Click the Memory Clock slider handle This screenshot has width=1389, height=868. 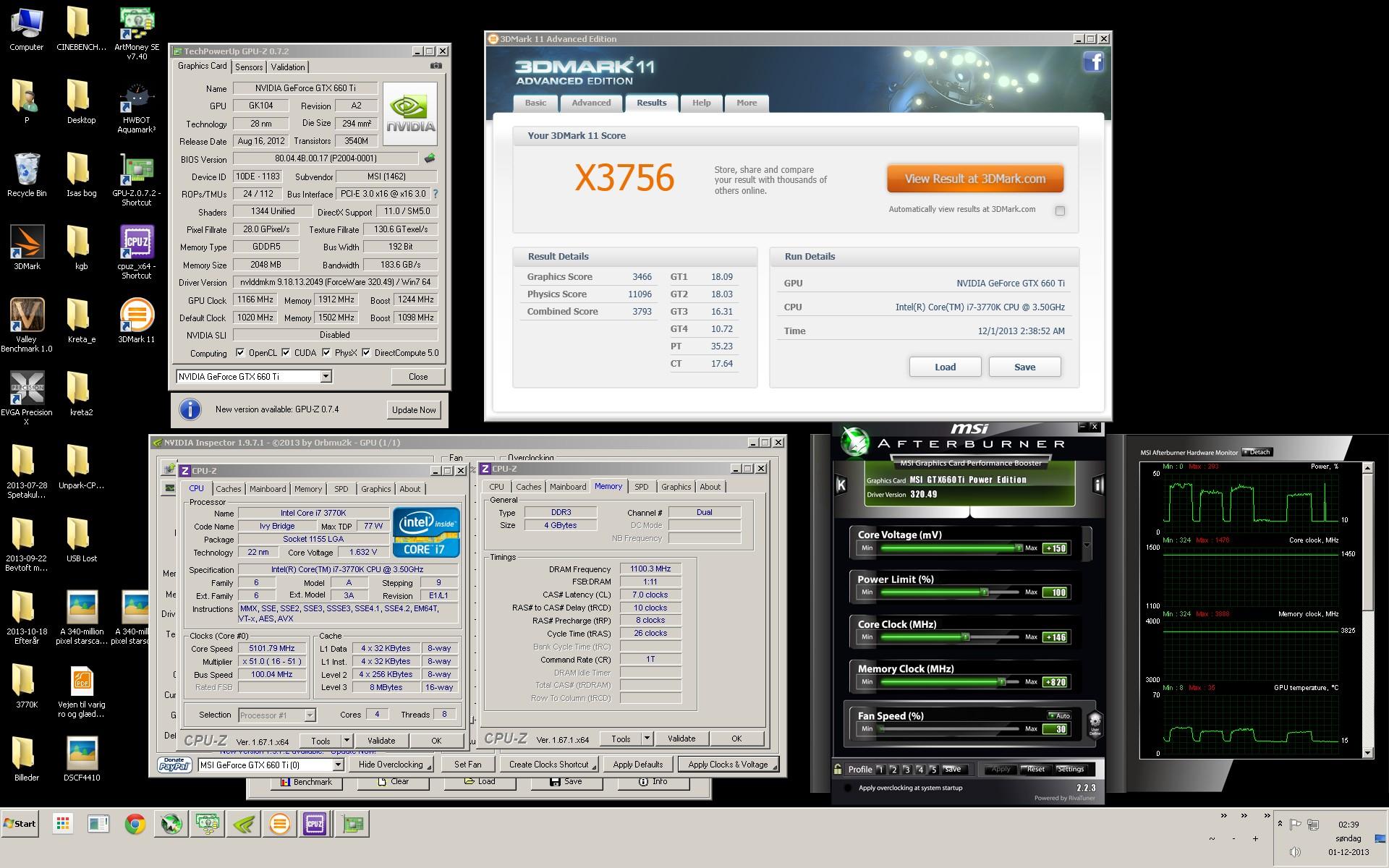point(1002,682)
